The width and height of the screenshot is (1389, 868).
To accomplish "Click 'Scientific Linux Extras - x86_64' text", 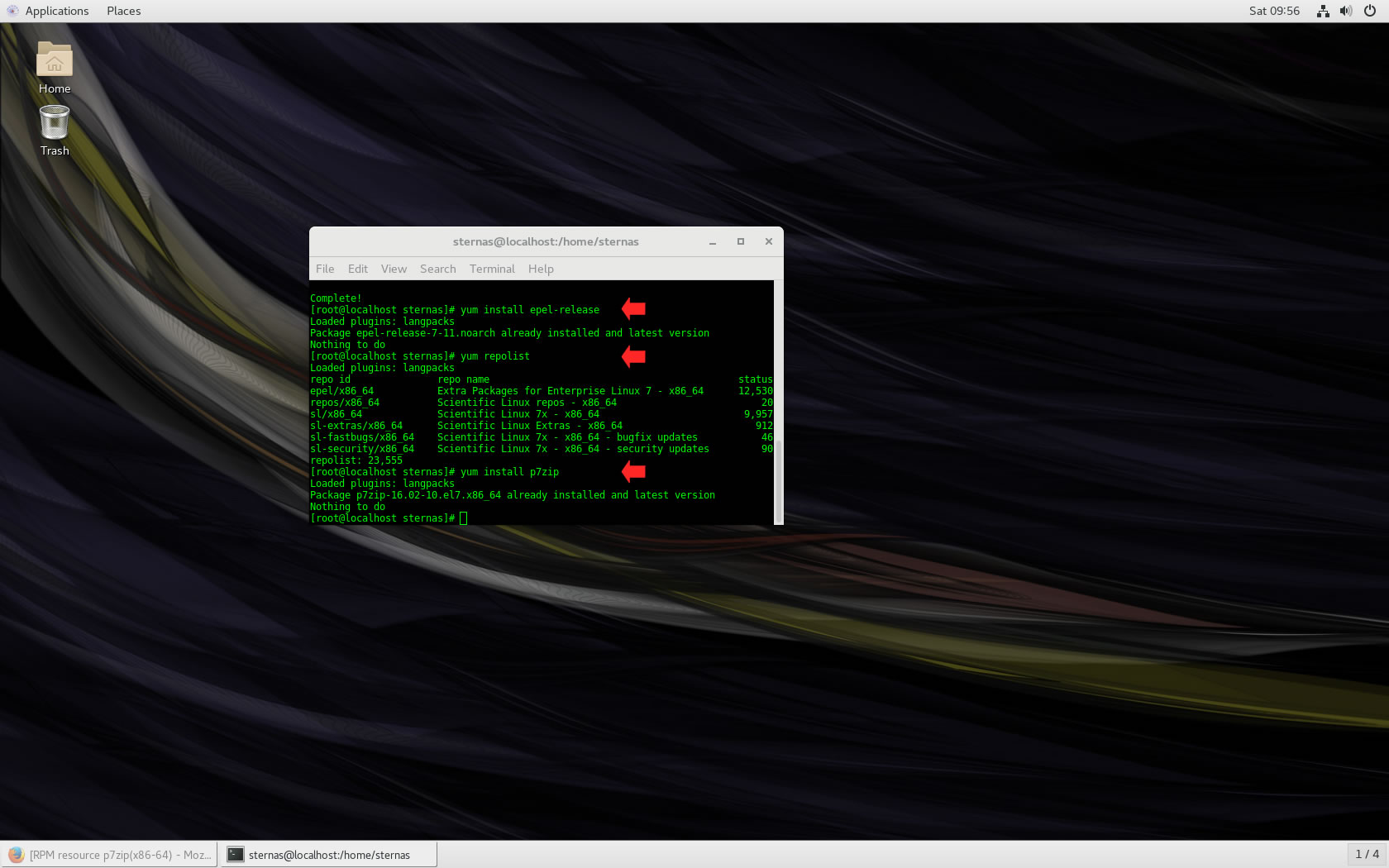I will click(x=530, y=426).
